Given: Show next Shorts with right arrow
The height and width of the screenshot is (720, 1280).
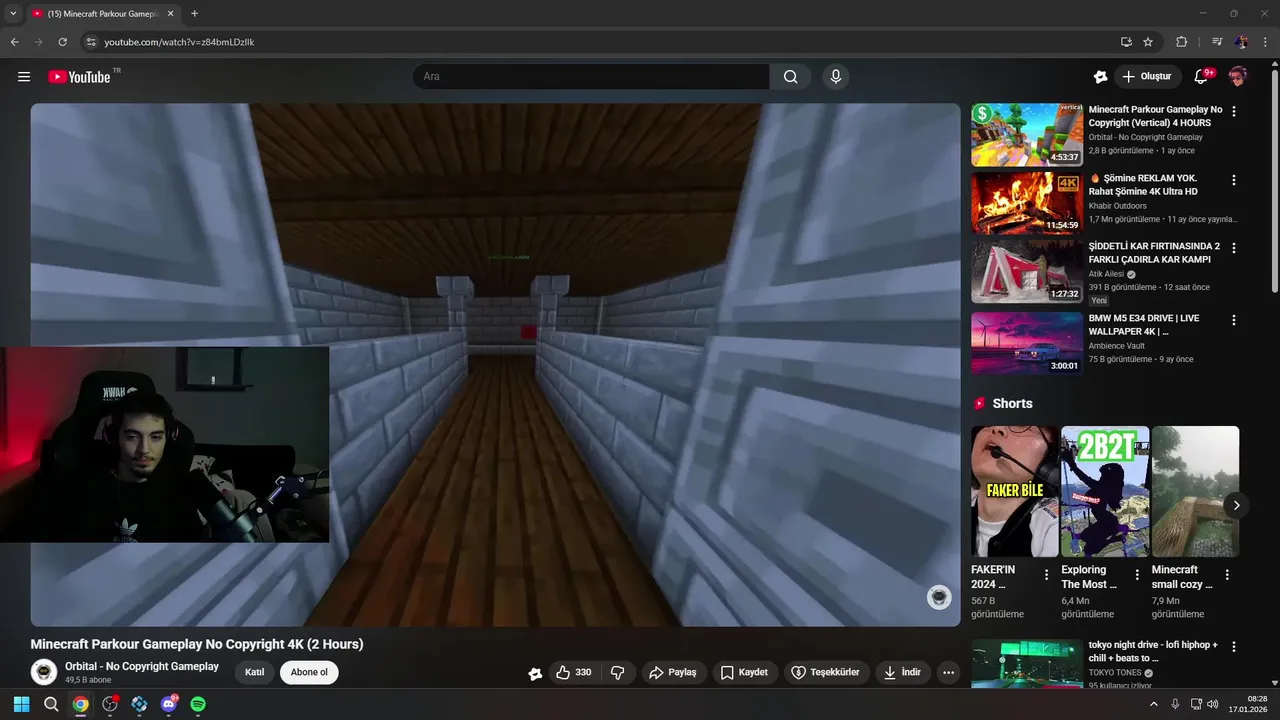Looking at the screenshot, I should pos(1236,505).
